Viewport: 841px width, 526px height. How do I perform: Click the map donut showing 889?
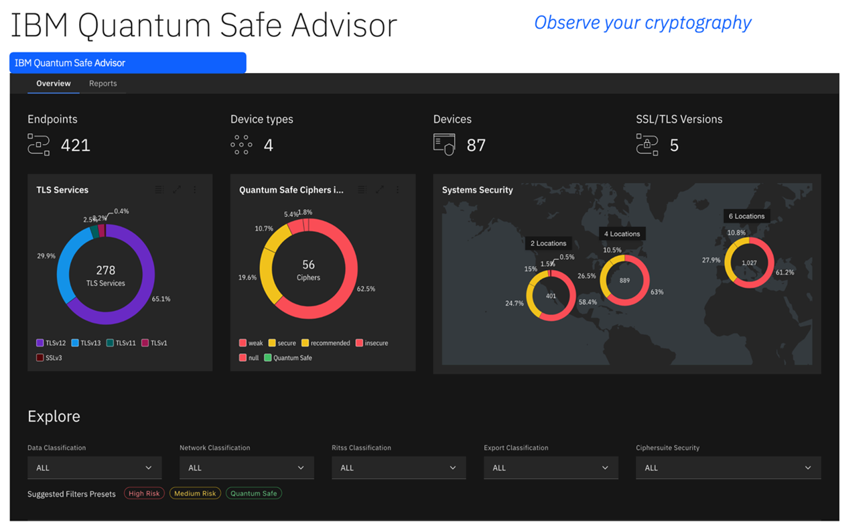[x=625, y=280]
